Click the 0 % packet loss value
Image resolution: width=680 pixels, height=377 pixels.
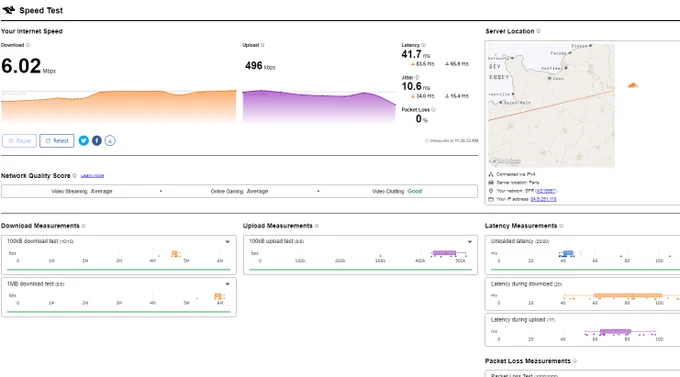pos(422,119)
